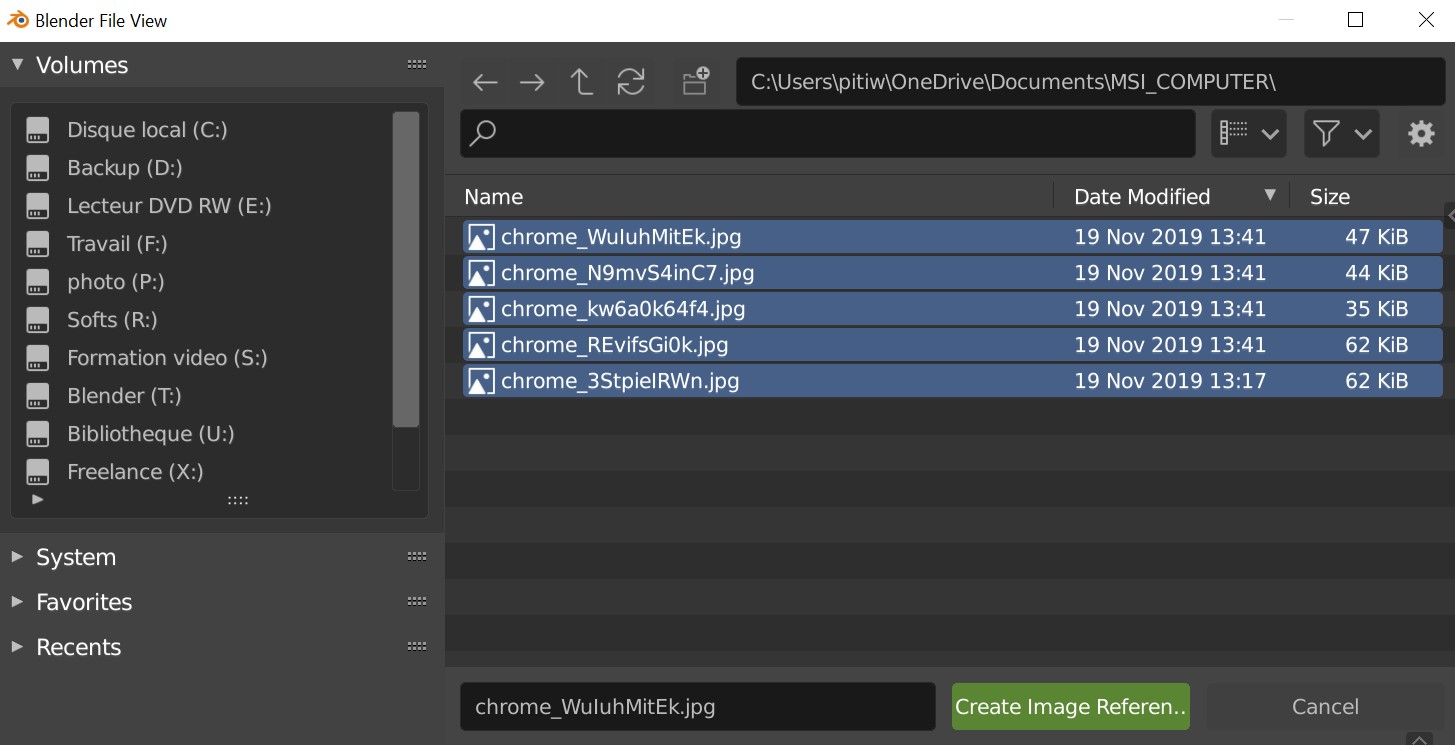Sort files by Name column
The height and width of the screenshot is (745, 1455).
coord(493,197)
